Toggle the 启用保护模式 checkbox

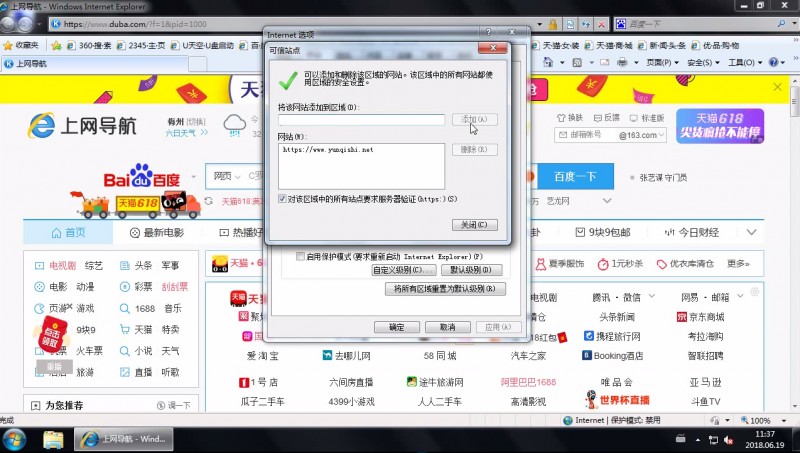[300, 256]
